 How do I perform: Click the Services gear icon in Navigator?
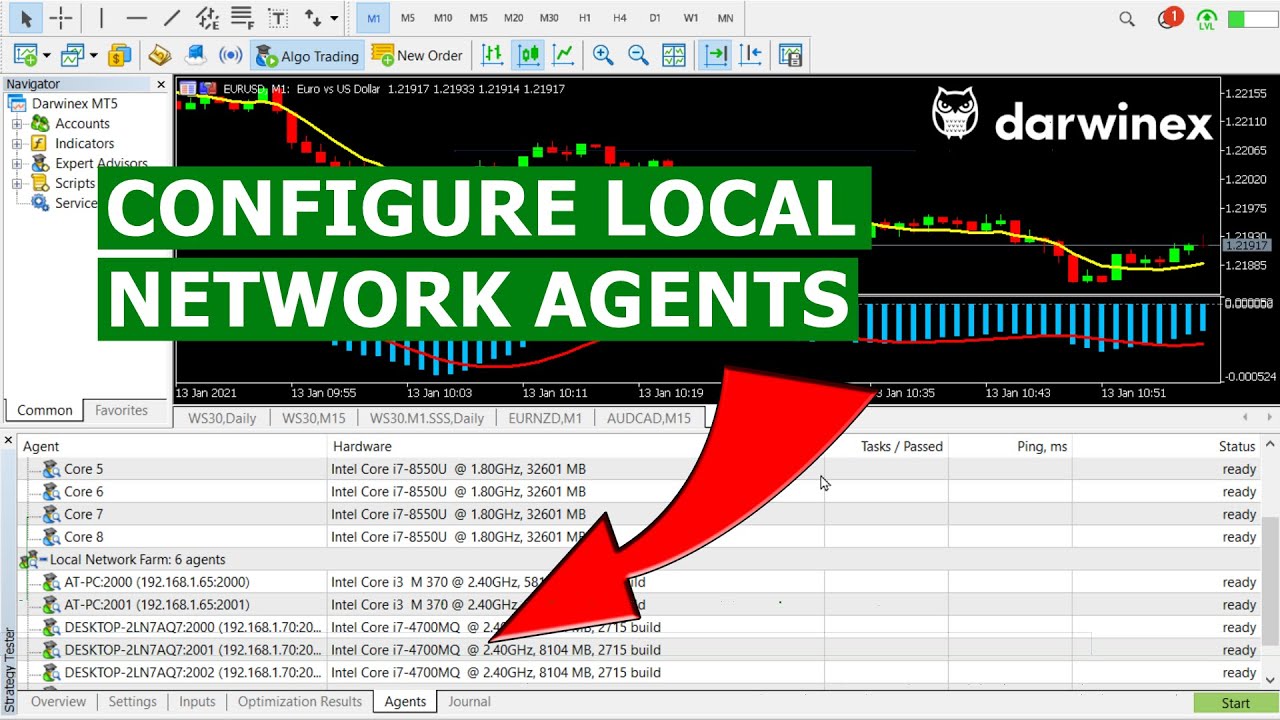[40, 203]
